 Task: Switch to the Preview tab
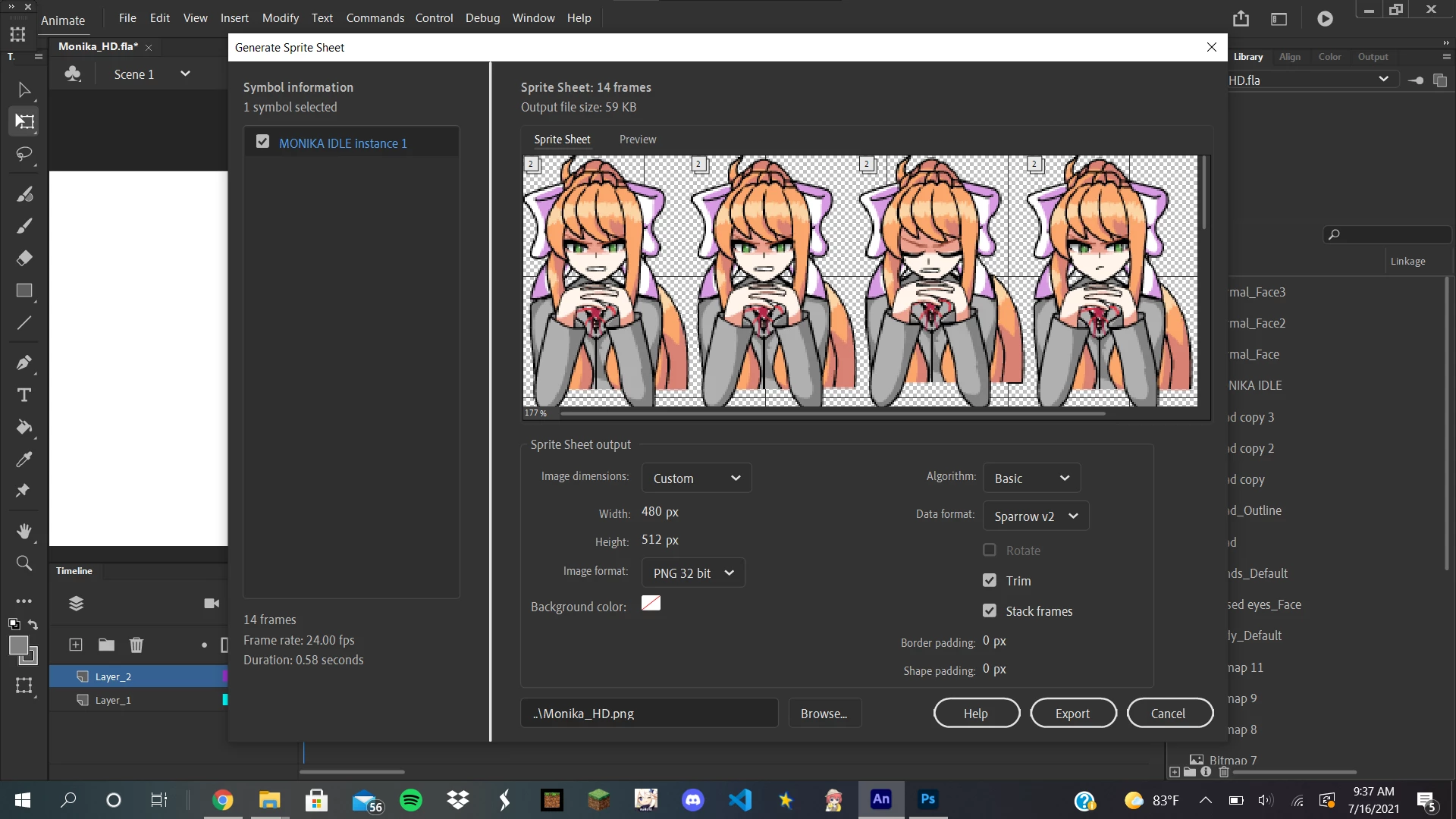point(637,140)
